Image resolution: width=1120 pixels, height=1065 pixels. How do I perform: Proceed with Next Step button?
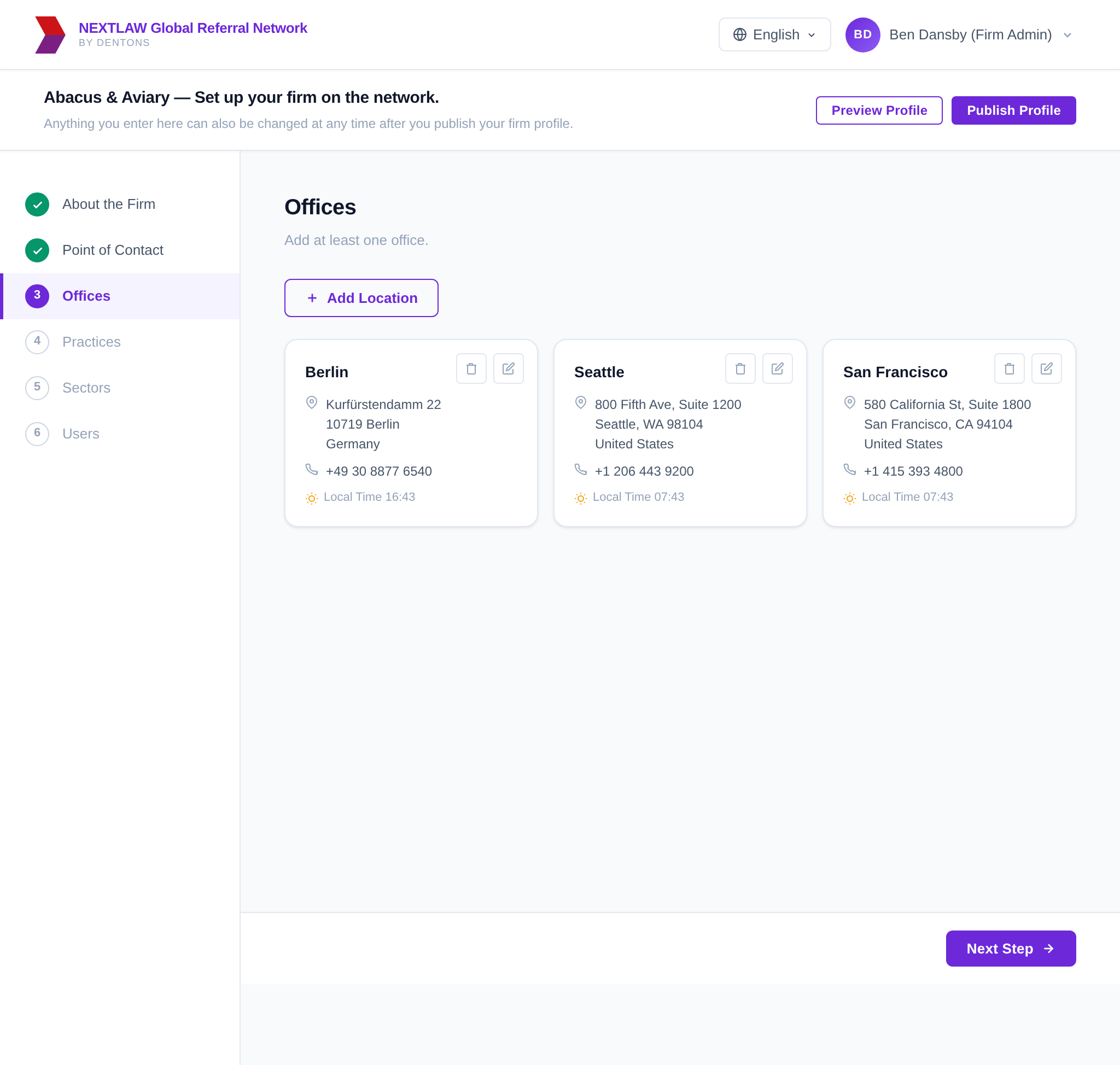1011,949
